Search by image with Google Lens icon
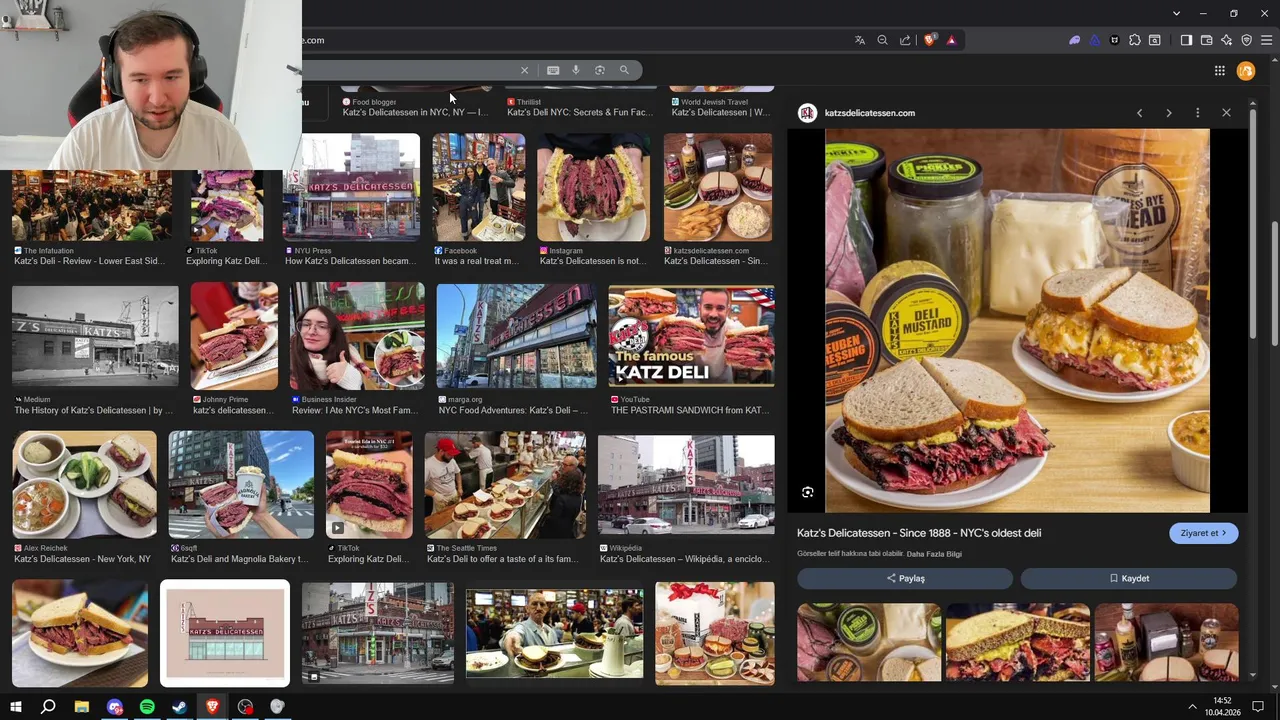1280x720 pixels. tap(600, 70)
